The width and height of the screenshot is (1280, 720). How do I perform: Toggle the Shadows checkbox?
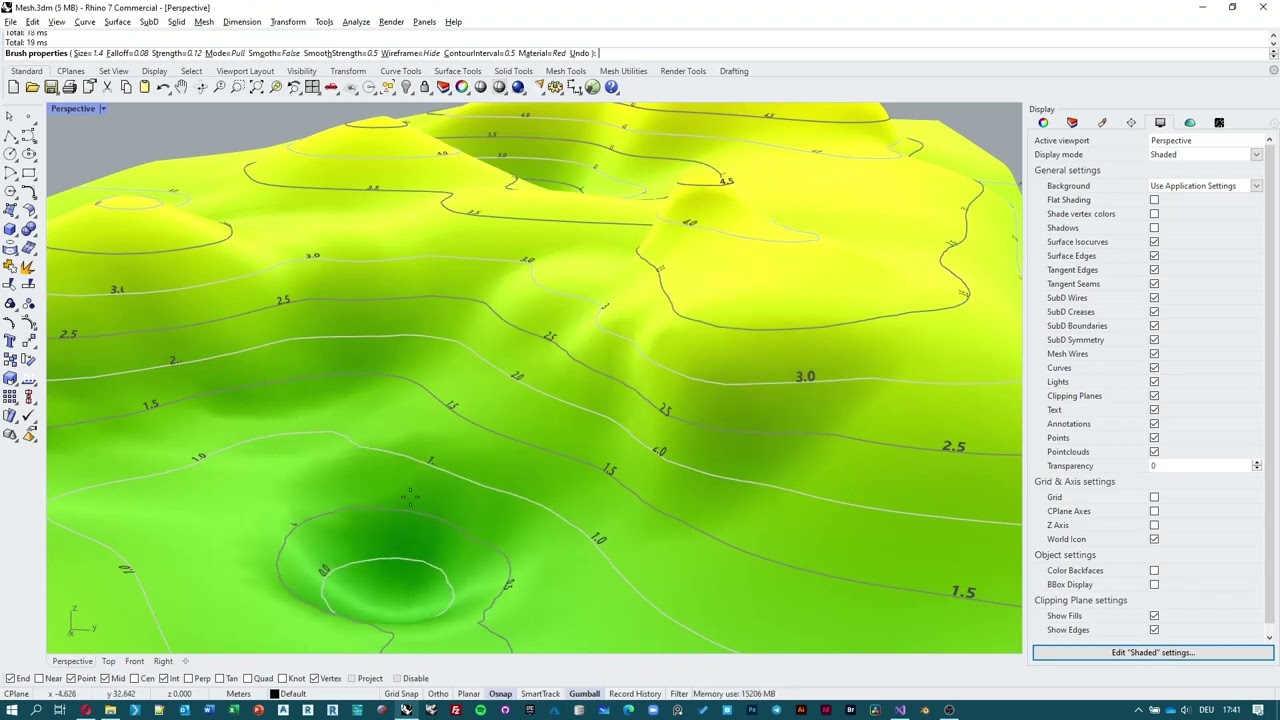[x=1154, y=228]
